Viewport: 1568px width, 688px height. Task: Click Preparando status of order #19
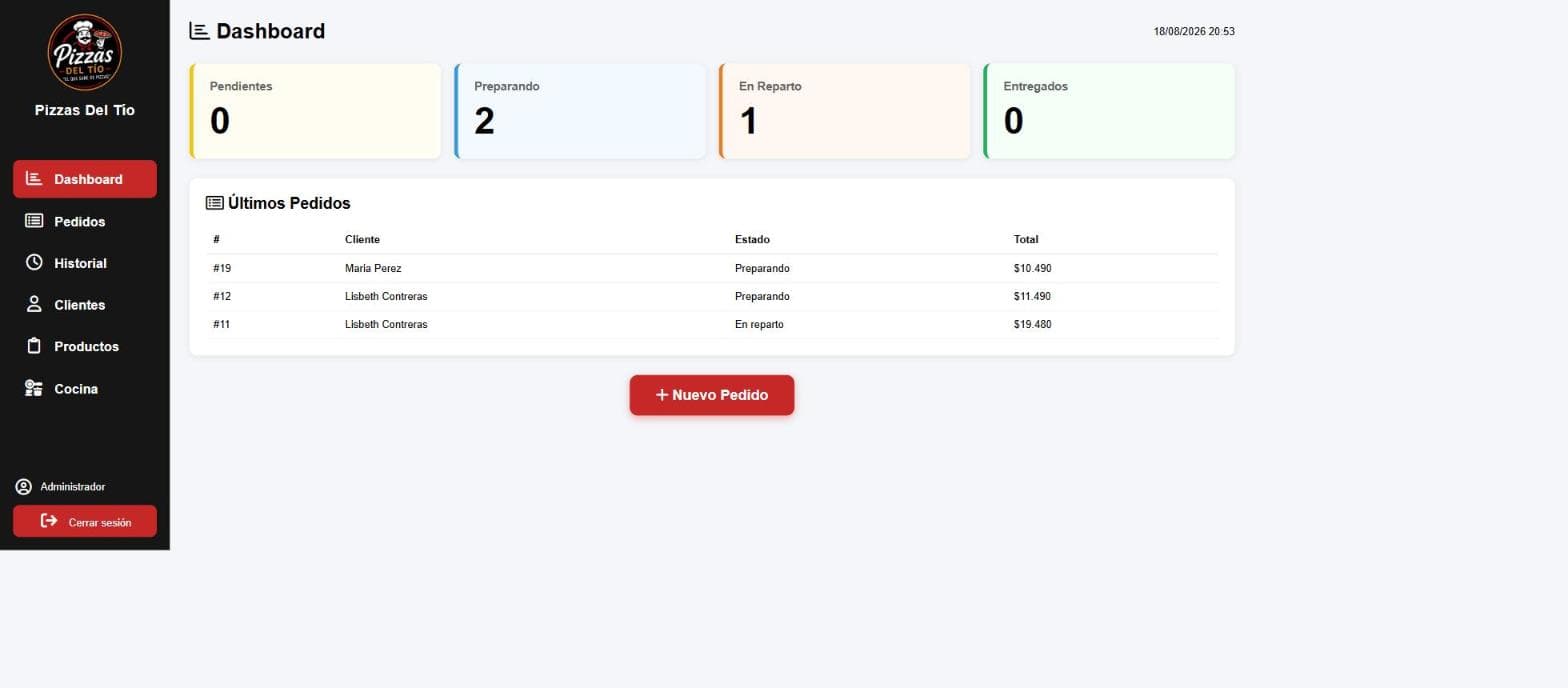tap(762, 268)
